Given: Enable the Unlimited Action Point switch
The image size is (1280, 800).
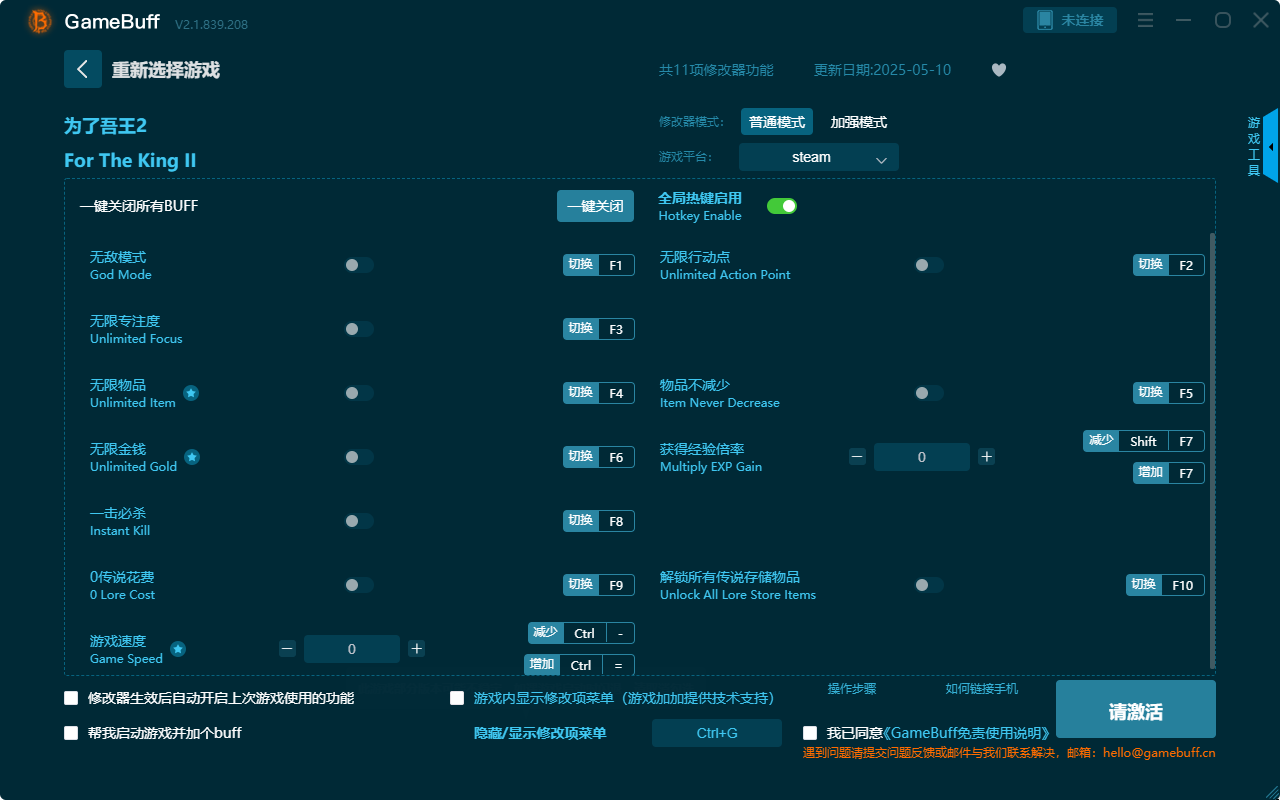Looking at the screenshot, I should pyautogui.click(x=928, y=265).
